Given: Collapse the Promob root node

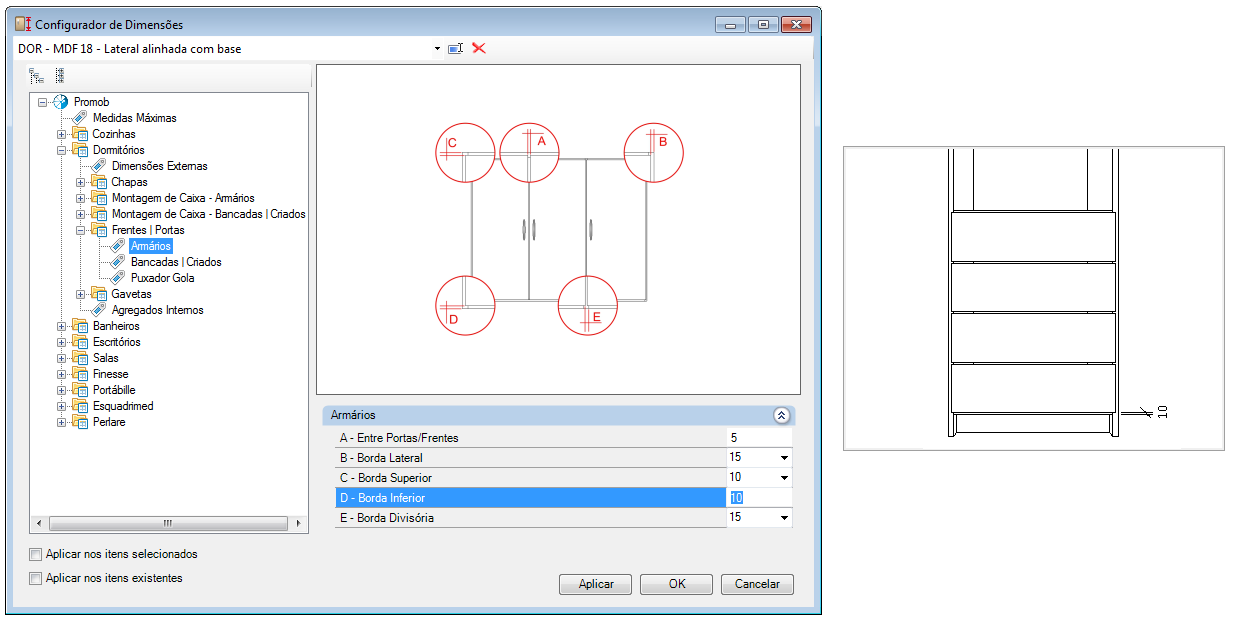Looking at the screenshot, I should [42, 102].
